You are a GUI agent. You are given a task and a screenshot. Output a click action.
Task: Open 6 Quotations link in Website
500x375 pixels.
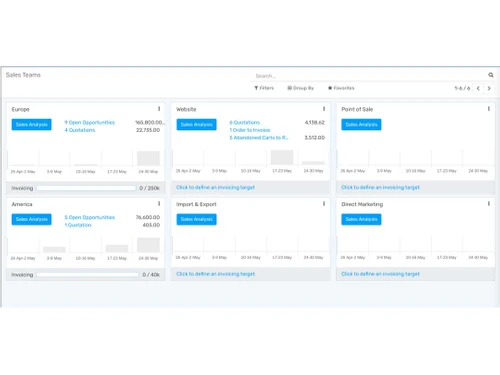245,122
